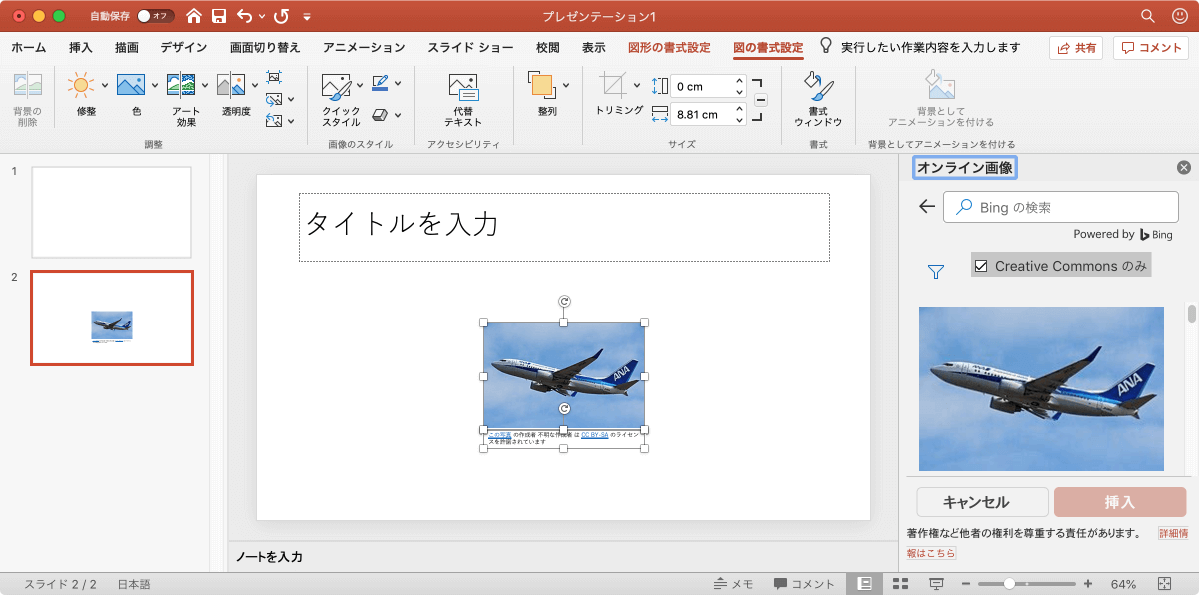The image size is (1199, 595).
Task: Switch to the slide sorter grid view icon
Action: click(x=900, y=584)
